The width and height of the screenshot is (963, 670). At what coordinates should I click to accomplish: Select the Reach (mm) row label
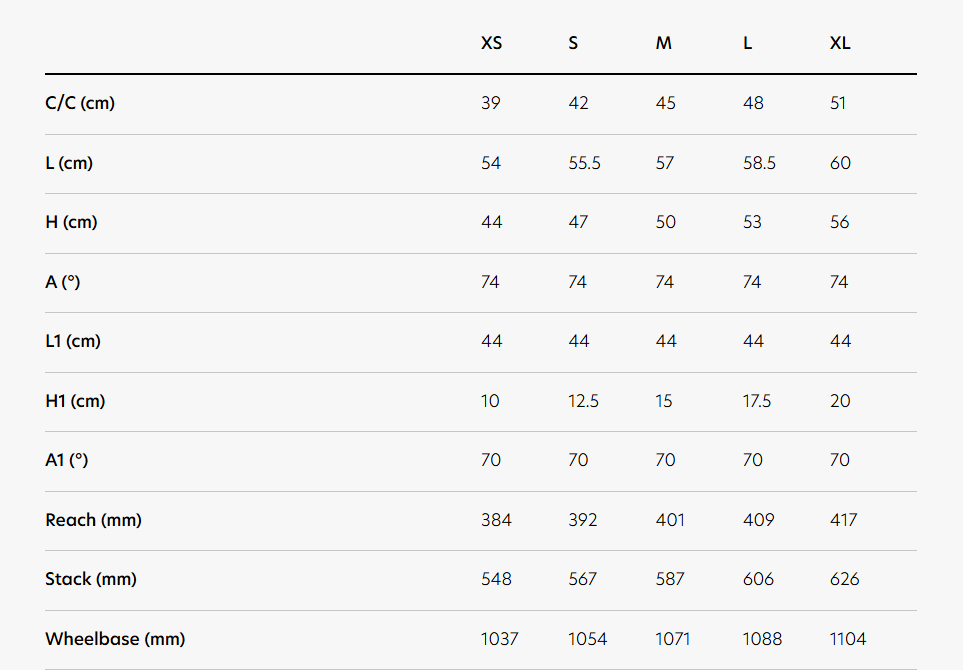tap(94, 520)
